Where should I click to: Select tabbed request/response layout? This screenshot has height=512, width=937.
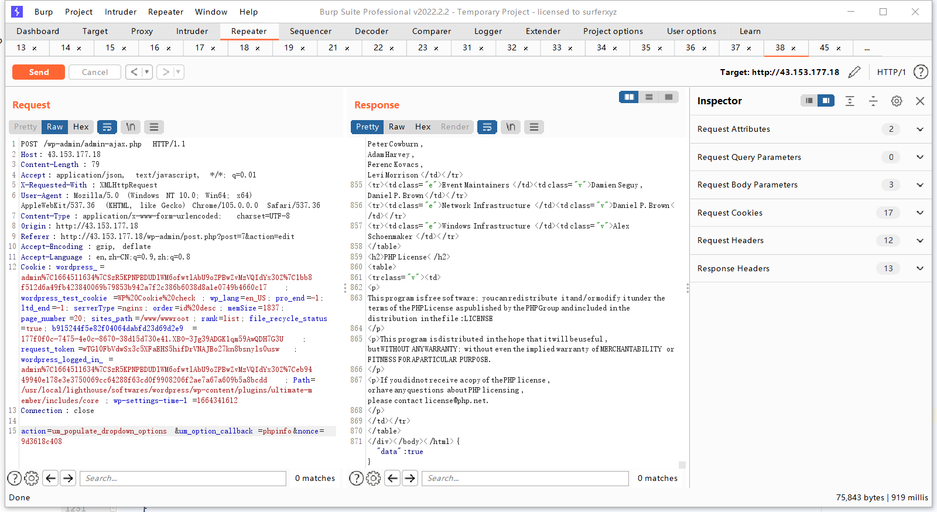669,97
